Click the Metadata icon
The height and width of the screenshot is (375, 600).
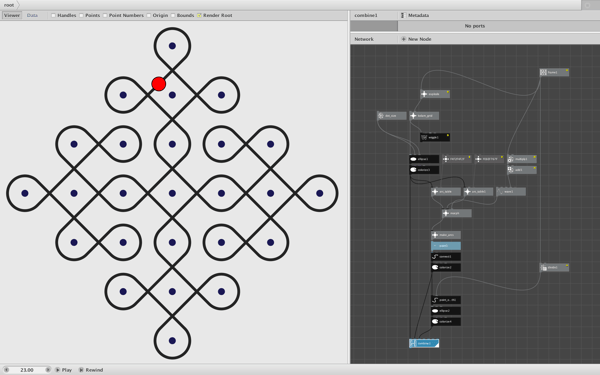coord(403,15)
